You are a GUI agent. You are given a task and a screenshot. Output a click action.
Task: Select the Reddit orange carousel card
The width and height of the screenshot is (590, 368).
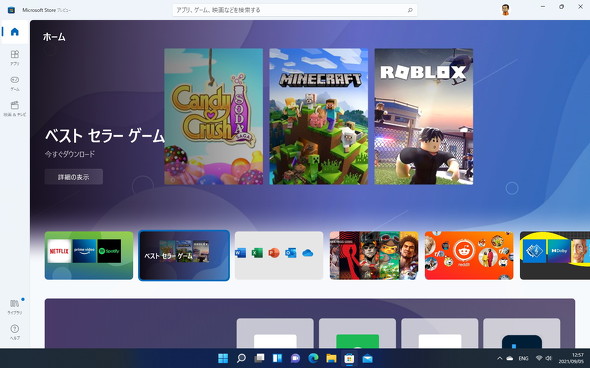pos(469,255)
